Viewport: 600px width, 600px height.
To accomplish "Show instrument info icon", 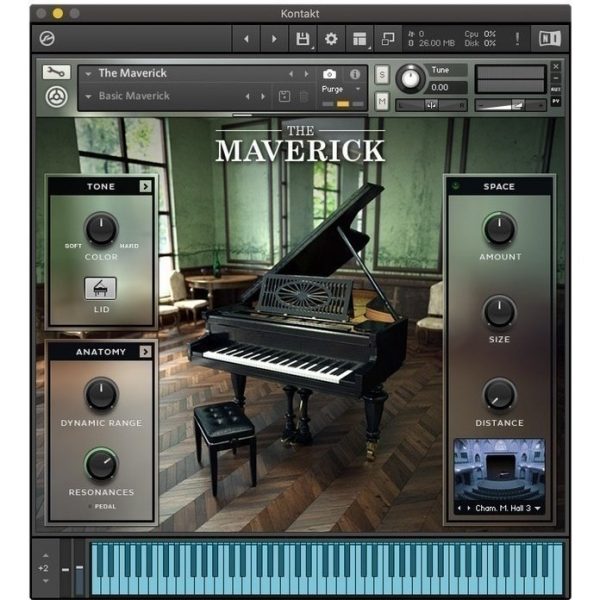I will [x=355, y=74].
